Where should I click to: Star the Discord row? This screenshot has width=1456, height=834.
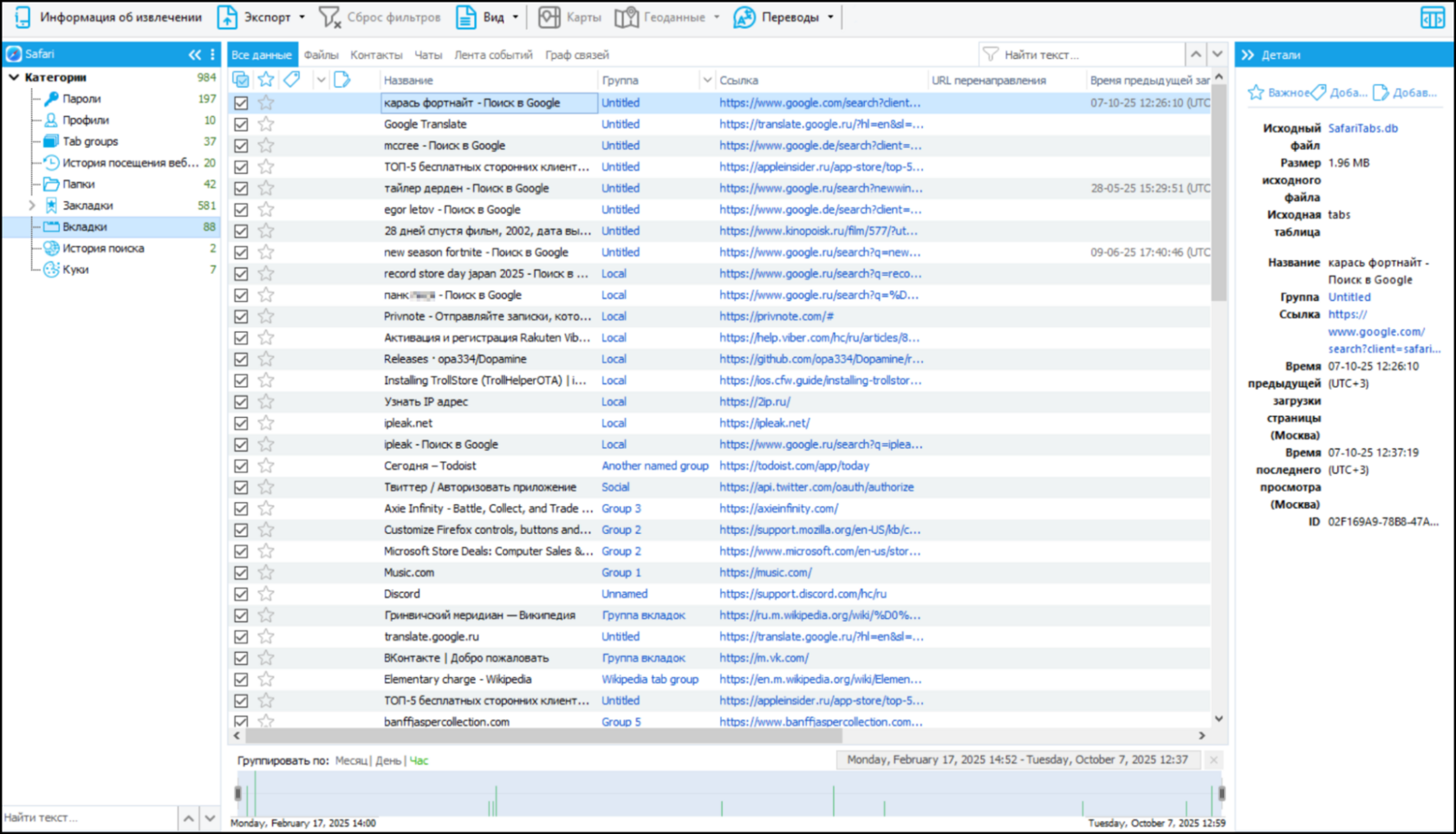tap(266, 594)
